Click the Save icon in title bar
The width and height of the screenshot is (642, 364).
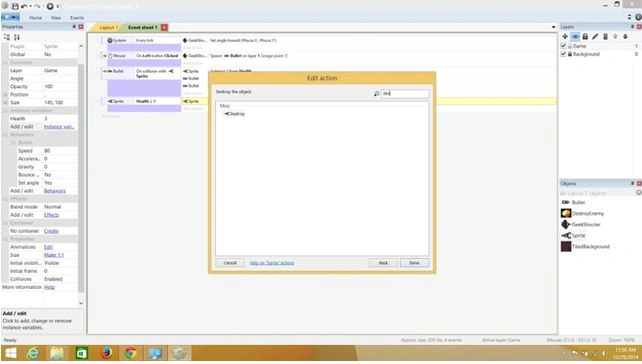point(15,6)
